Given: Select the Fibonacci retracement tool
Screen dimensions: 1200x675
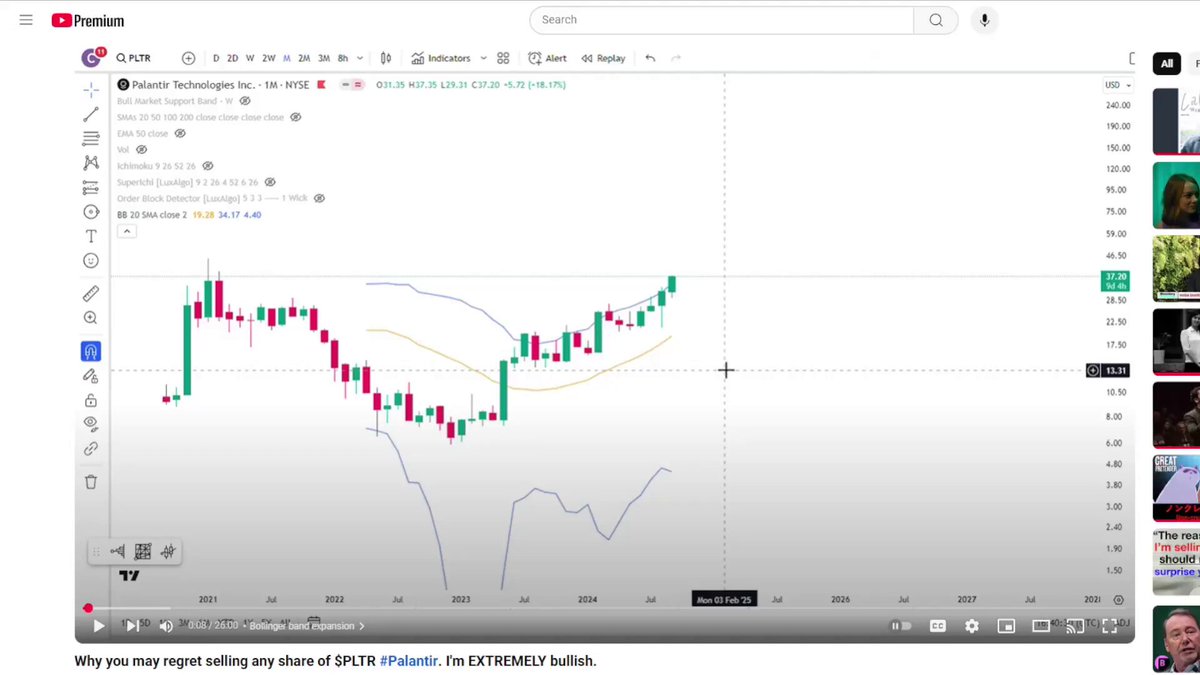Looking at the screenshot, I should click(91, 138).
